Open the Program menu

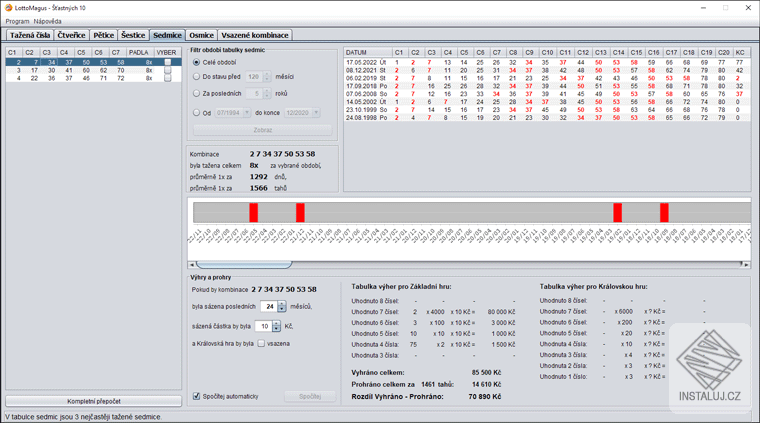[x=17, y=20]
